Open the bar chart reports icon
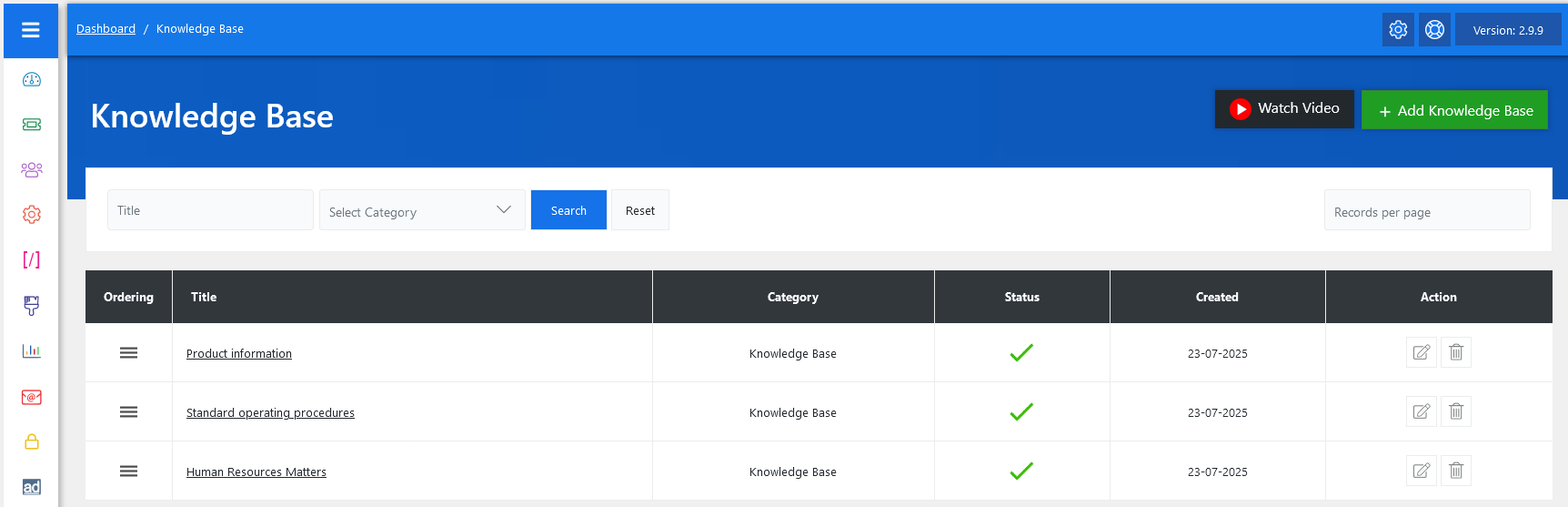The image size is (1568, 507). (32, 350)
